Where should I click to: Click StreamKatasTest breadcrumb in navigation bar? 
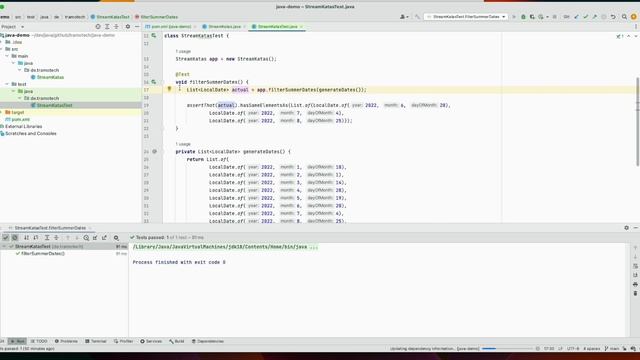[110, 17]
